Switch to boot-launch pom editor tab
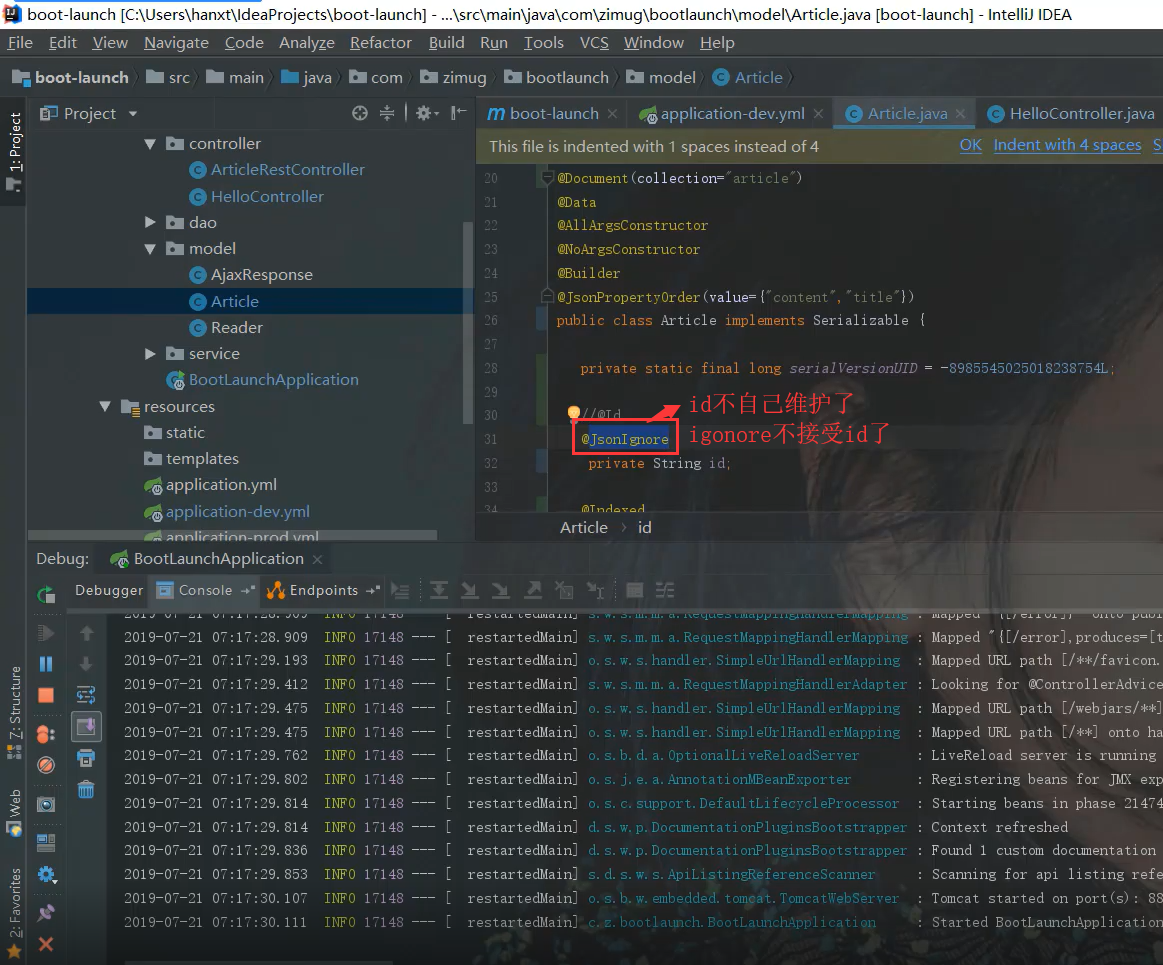This screenshot has height=965, width=1163. (552, 113)
